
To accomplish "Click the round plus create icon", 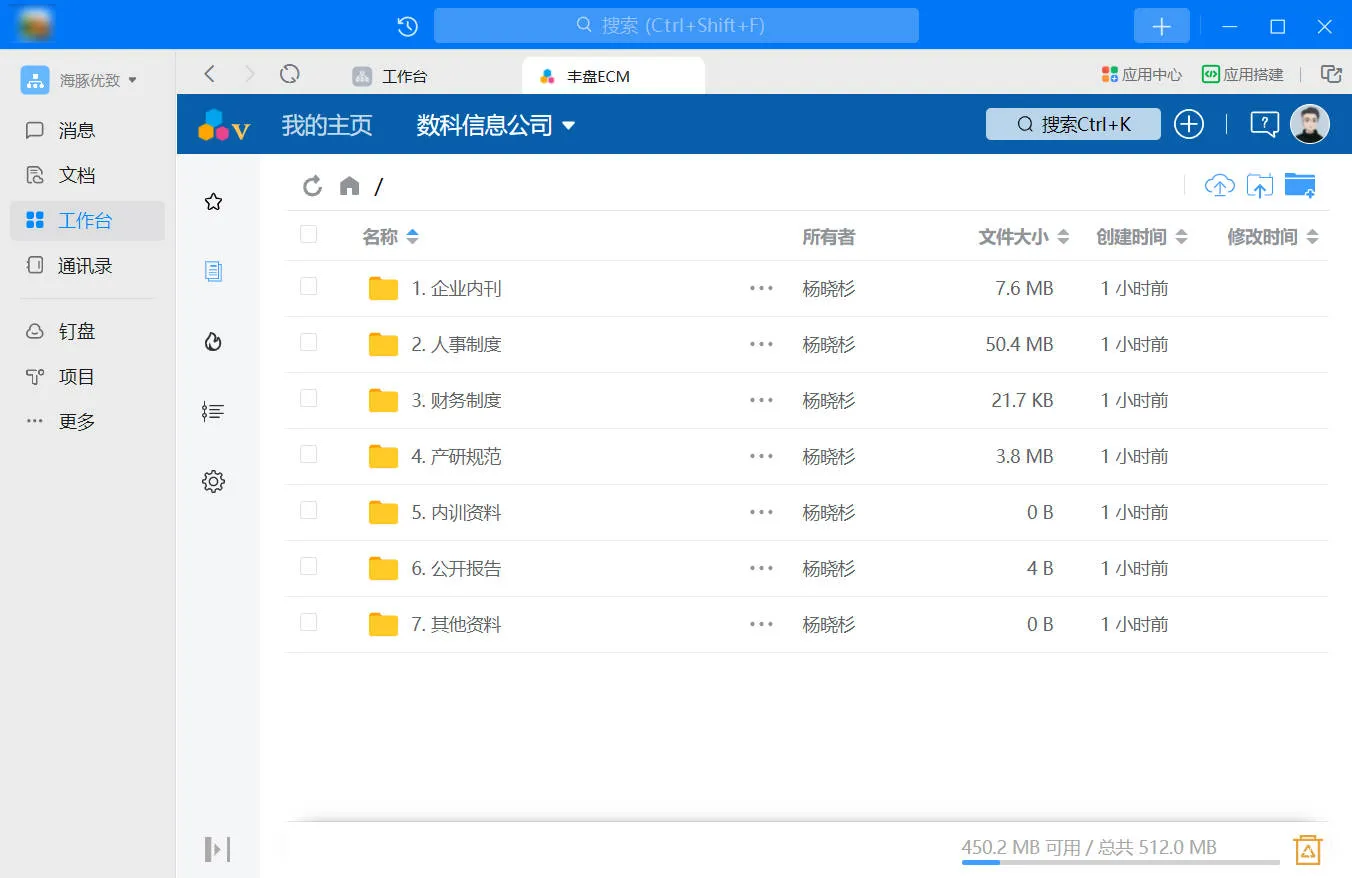I will point(1188,124).
